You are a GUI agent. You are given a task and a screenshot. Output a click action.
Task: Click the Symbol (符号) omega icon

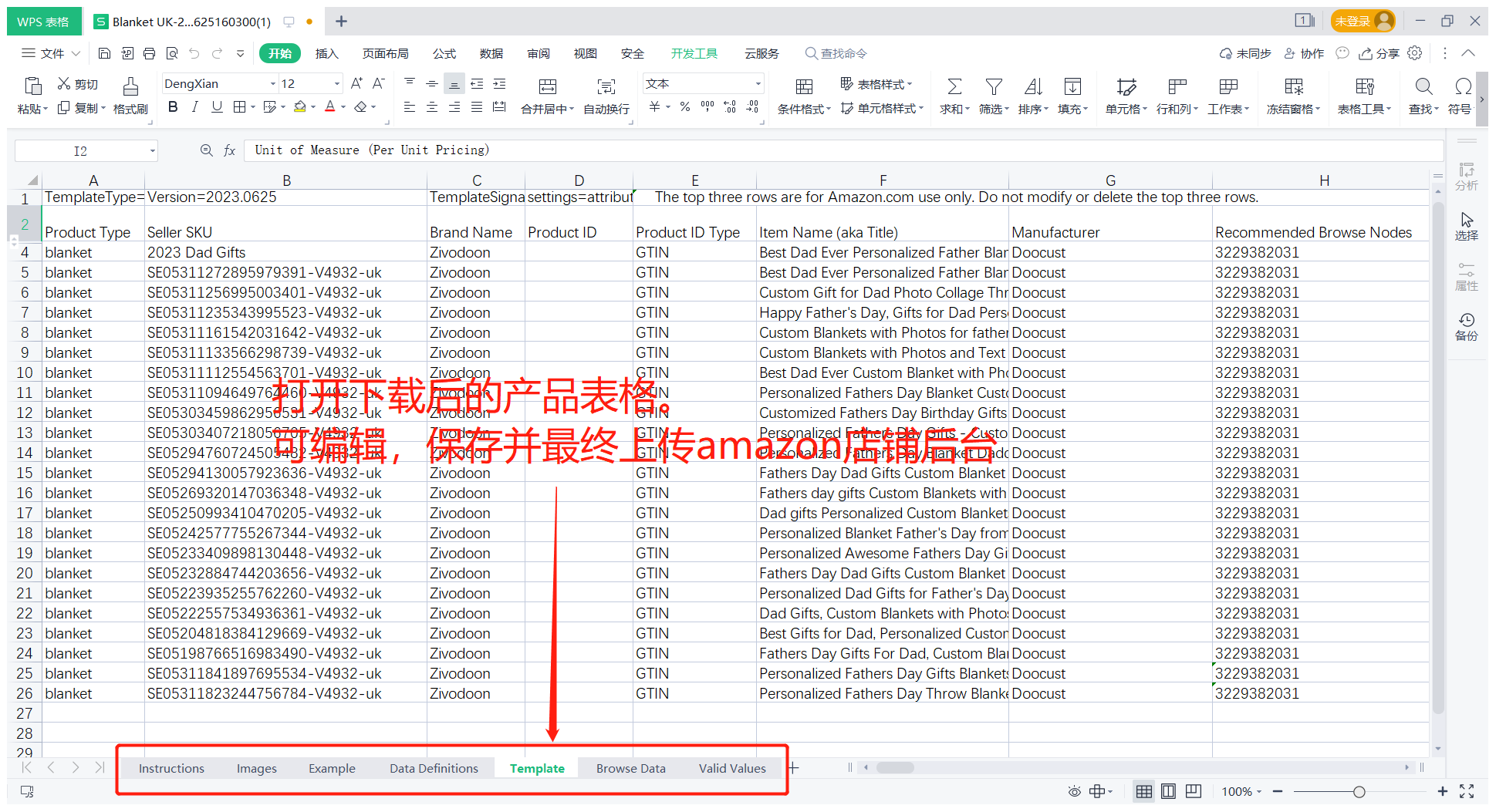click(x=1463, y=86)
